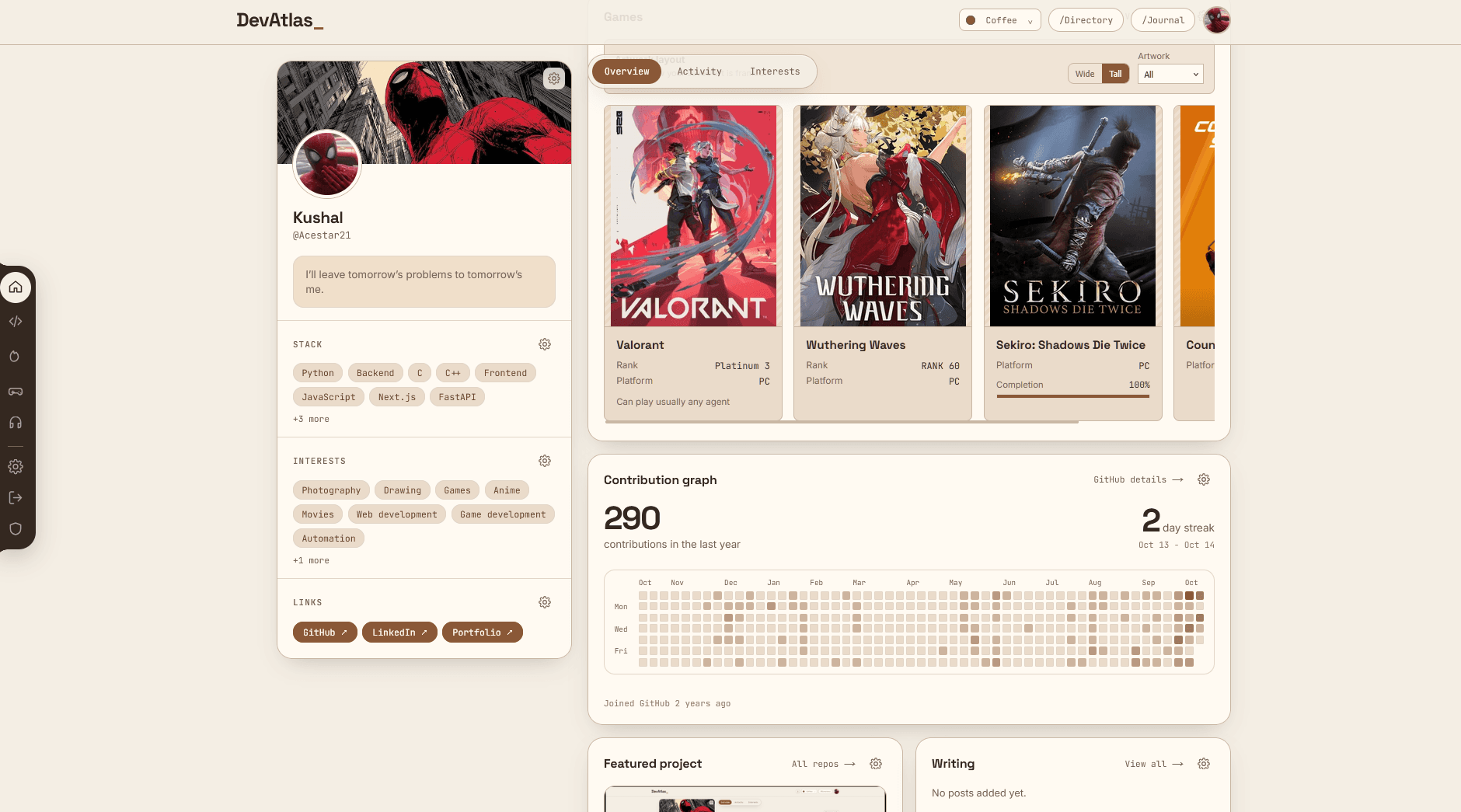Open the Coffee theme dropdown
This screenshot has width=1461, height=812.
tap(1000, 20)
